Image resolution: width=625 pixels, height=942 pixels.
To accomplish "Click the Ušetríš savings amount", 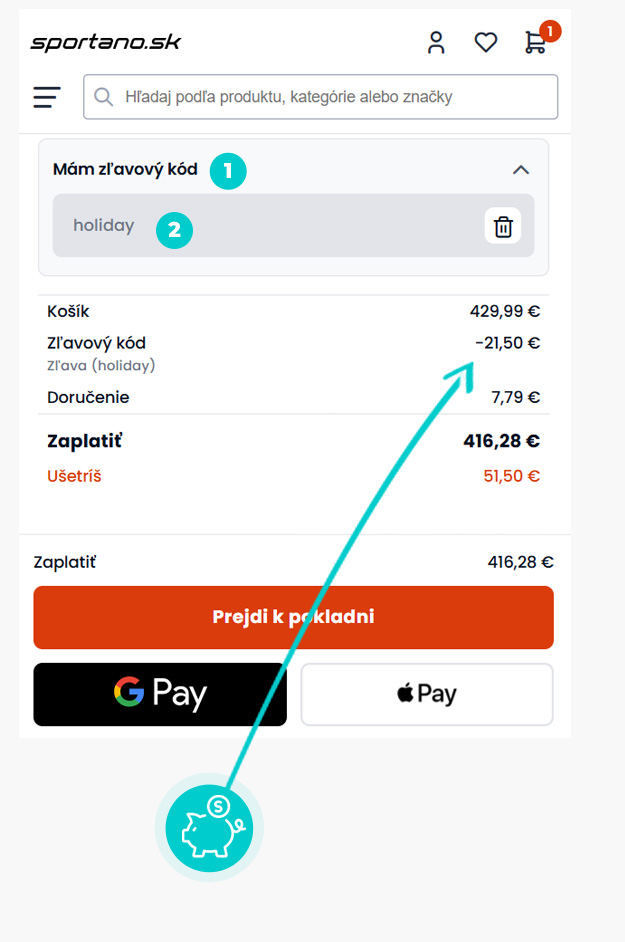I will click(x=511, y=476).
